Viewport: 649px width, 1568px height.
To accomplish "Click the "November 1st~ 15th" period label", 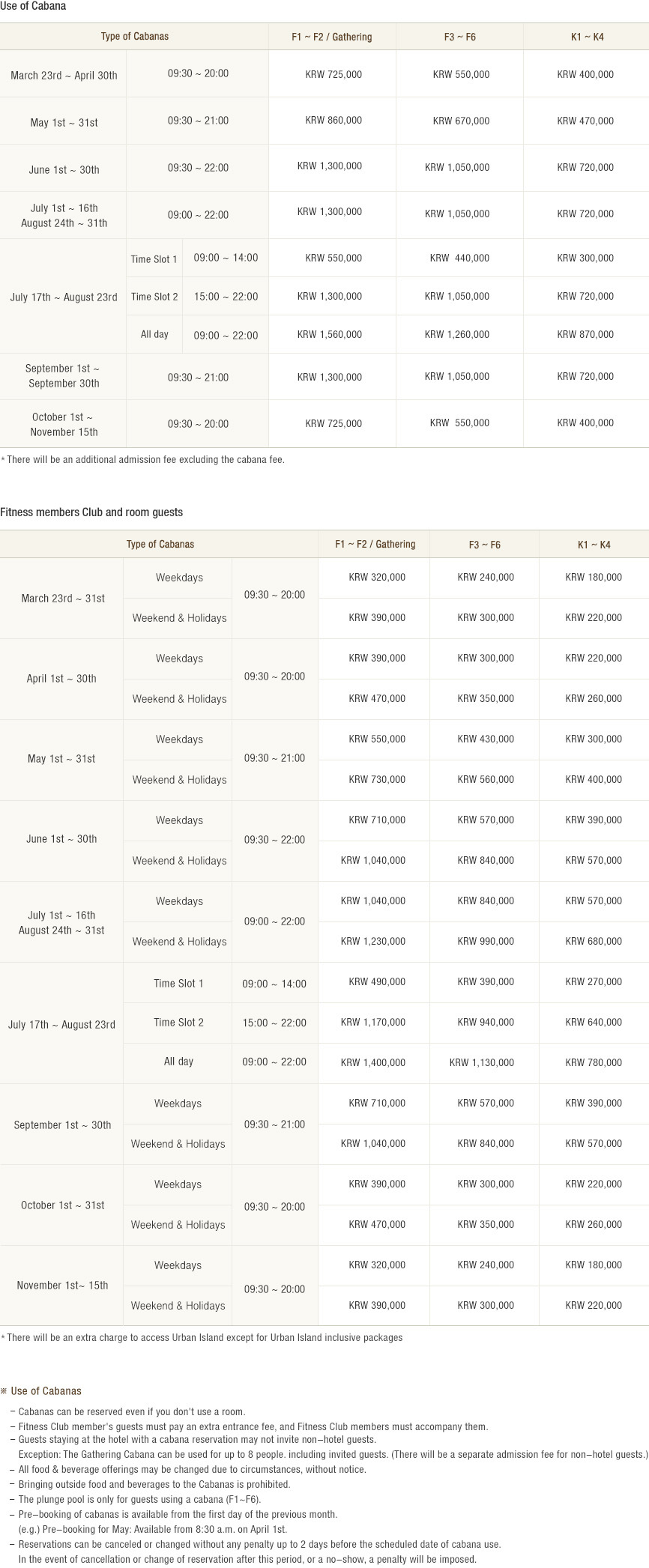I will (x=62, y=1286).
